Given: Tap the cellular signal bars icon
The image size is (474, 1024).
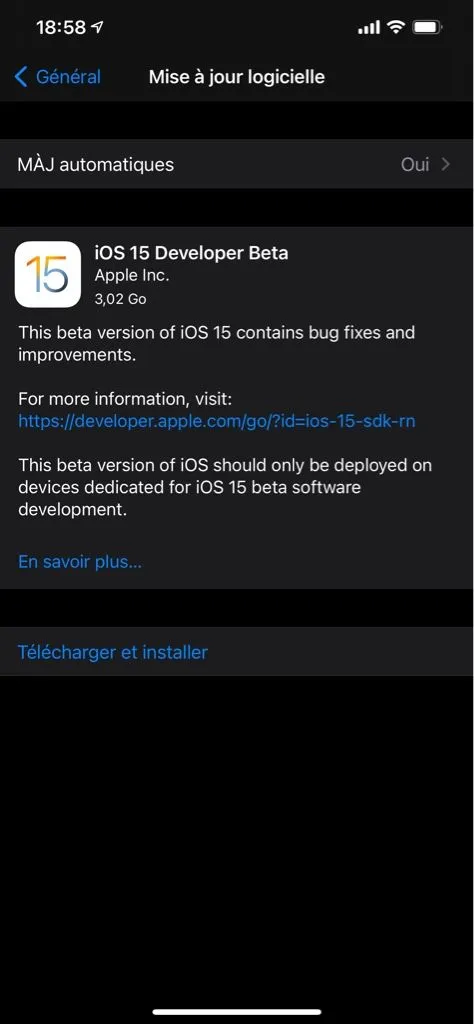Looking at the screenshot, I should click(x=369, y=27).
